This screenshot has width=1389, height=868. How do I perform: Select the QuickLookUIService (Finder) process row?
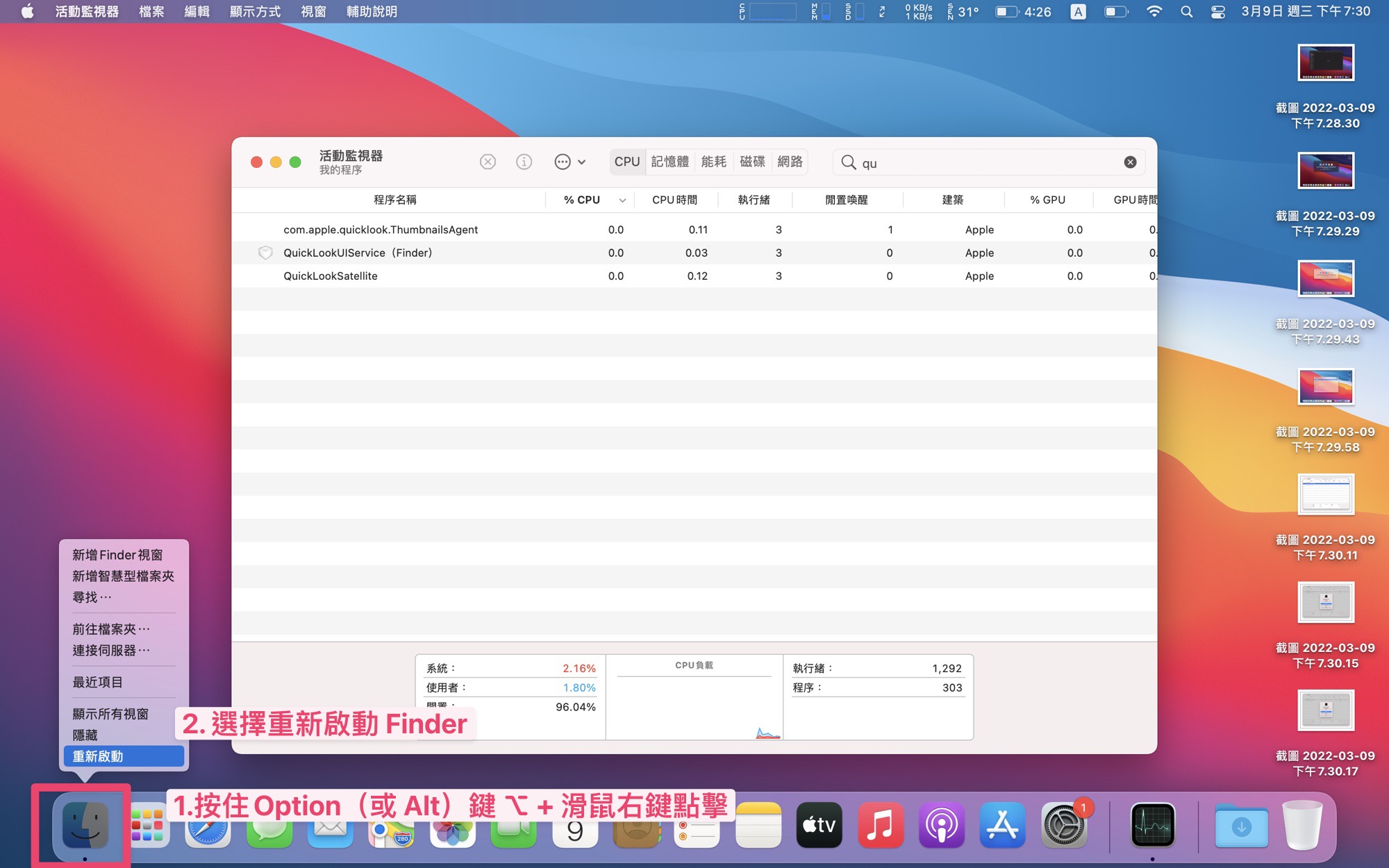click(694, 253)
